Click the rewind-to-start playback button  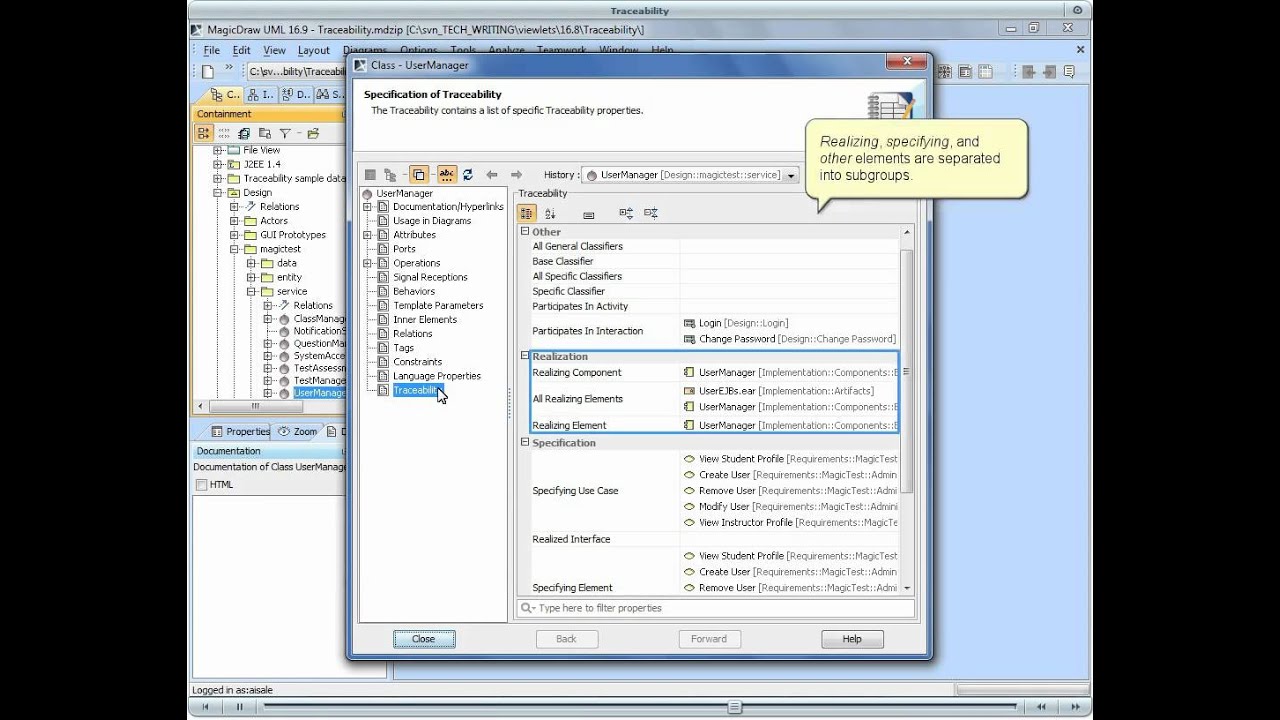205,706
